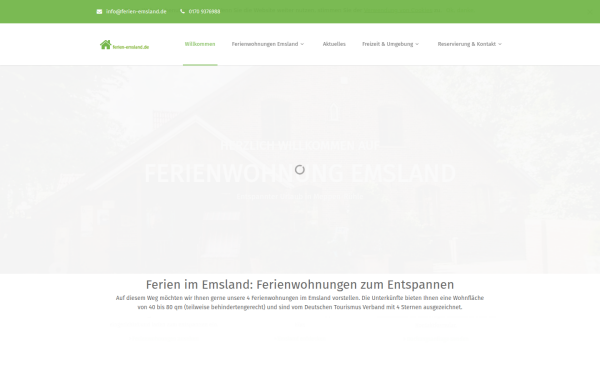Image resolution: width=600 pixels, height=375 pixels.
Task: Click the green house logo icon
Action: (x=106, y=44)
